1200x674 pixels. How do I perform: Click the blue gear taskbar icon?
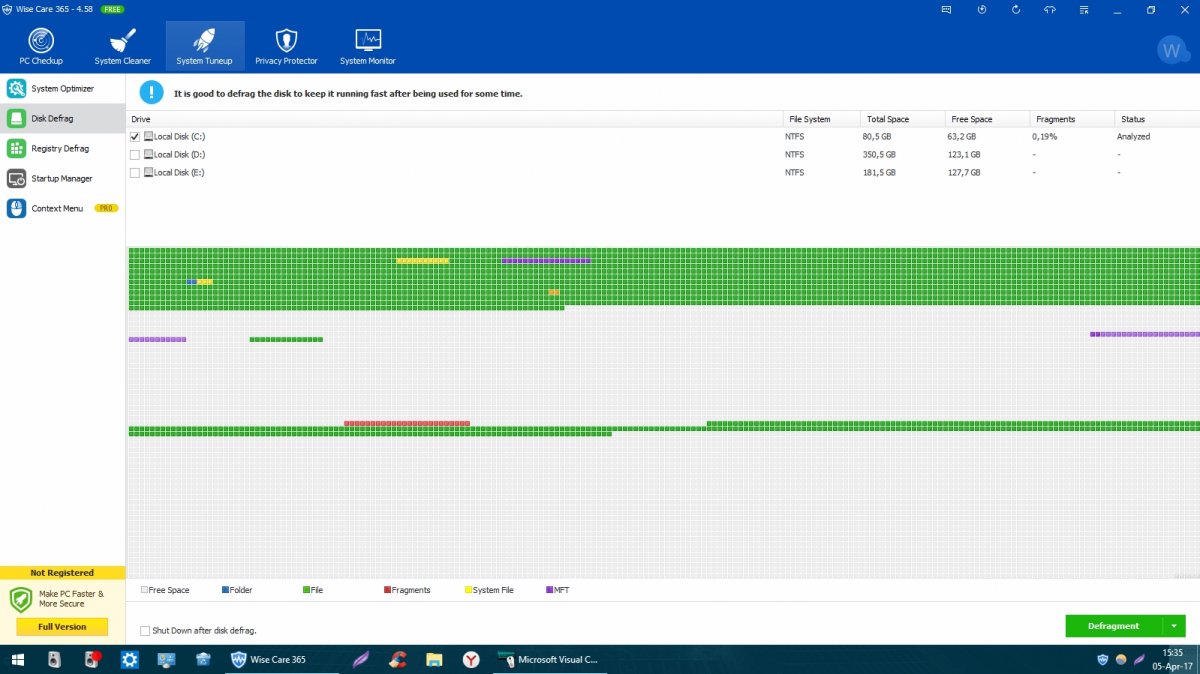coord(129,659)
